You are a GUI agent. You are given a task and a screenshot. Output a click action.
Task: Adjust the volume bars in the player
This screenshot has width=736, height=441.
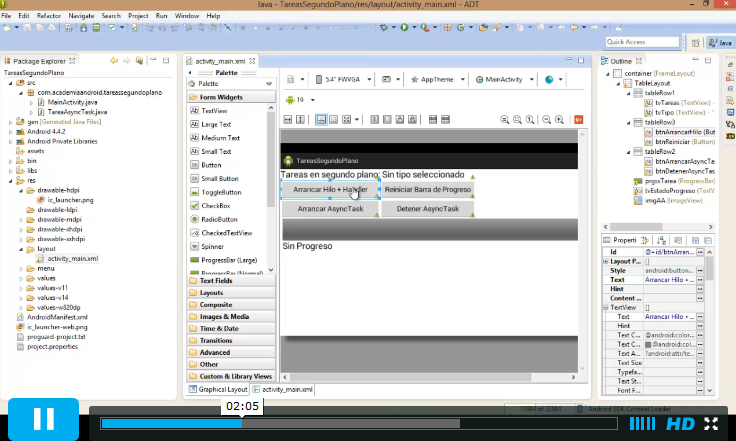tap(642, 424)
